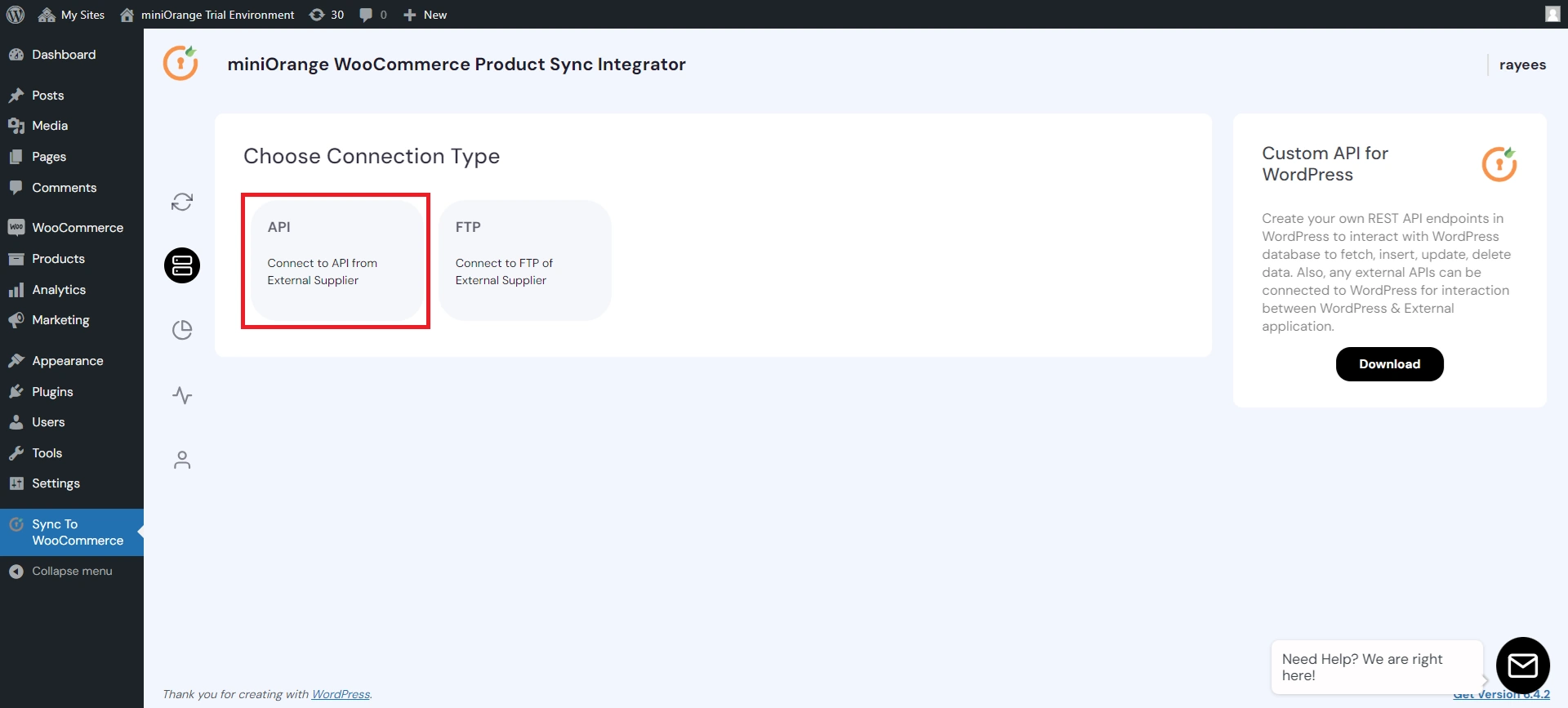Open Users menu item

[72, 422]
